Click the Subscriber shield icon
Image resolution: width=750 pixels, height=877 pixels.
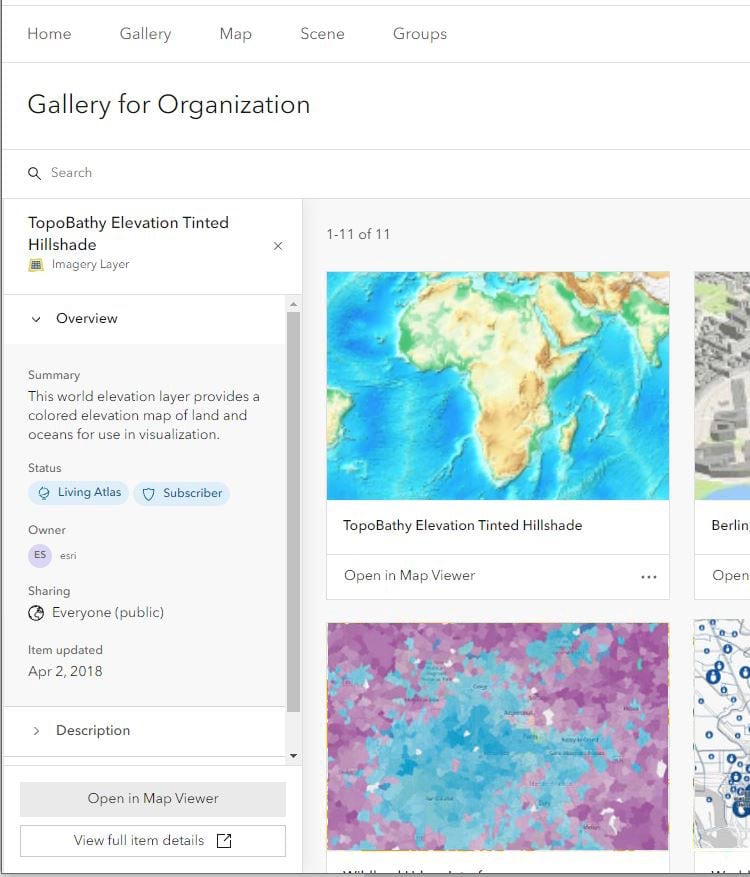[x=149, y=494]
